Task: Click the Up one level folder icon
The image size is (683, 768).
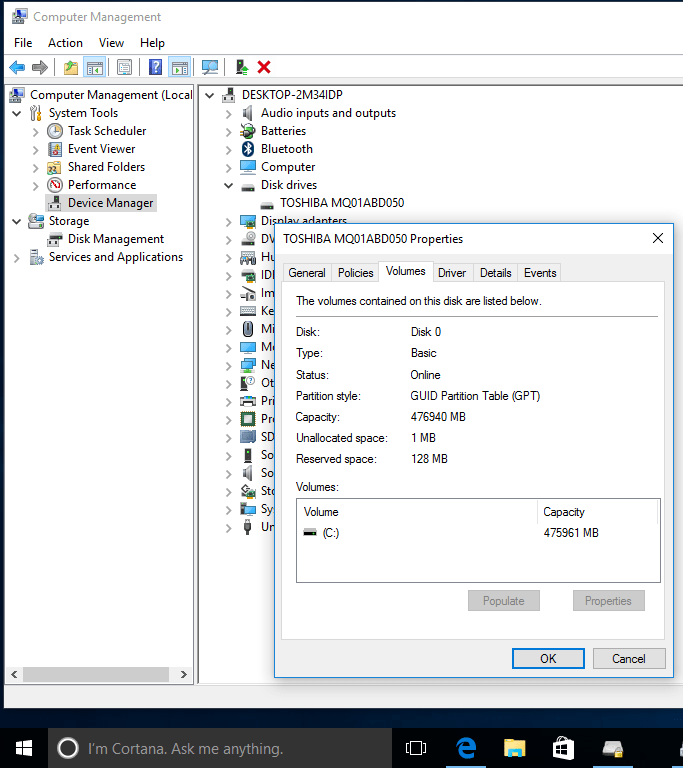Action: click(71, 67)
